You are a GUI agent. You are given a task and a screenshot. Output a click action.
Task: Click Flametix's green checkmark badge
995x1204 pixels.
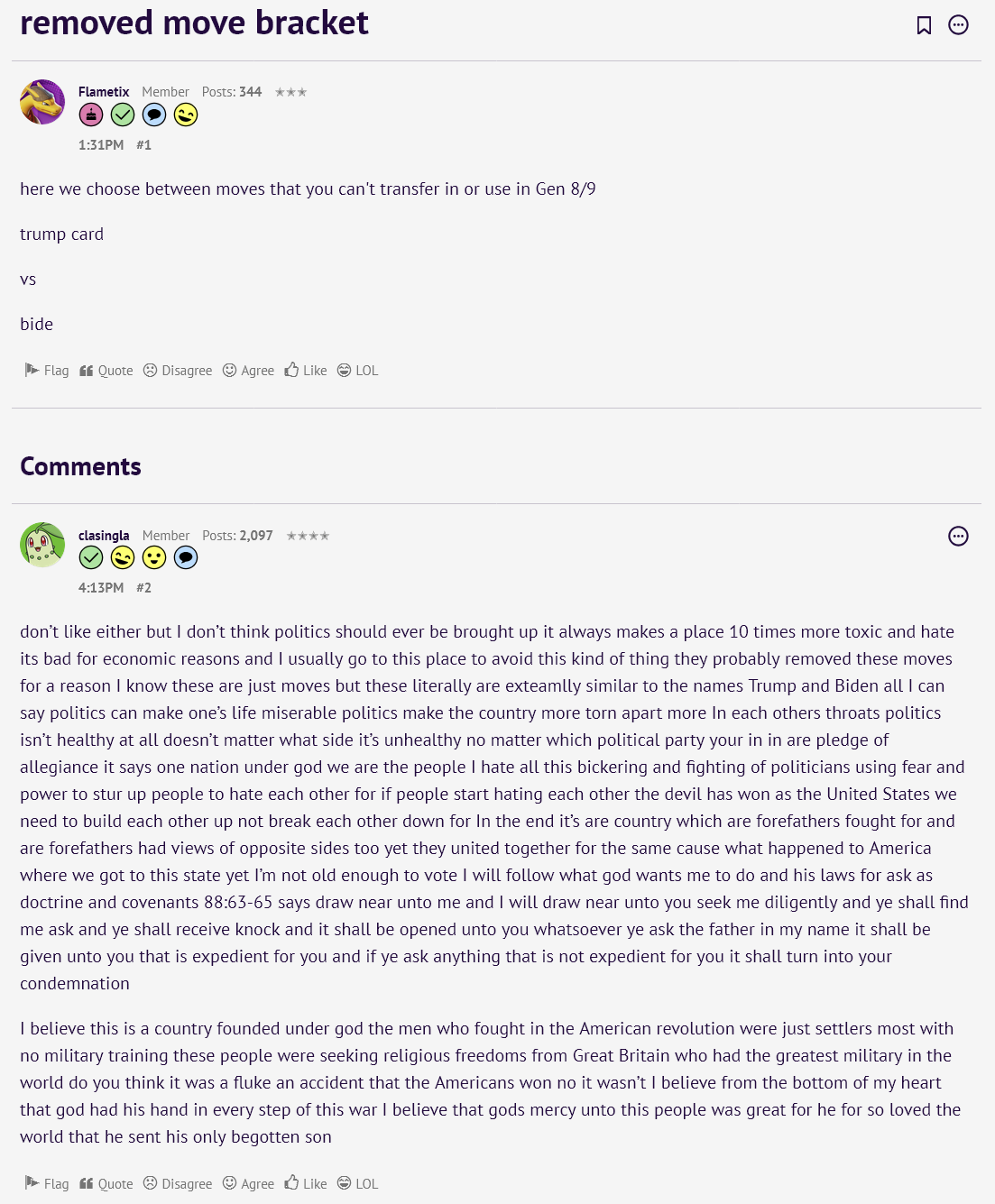[x=123, y=115]
